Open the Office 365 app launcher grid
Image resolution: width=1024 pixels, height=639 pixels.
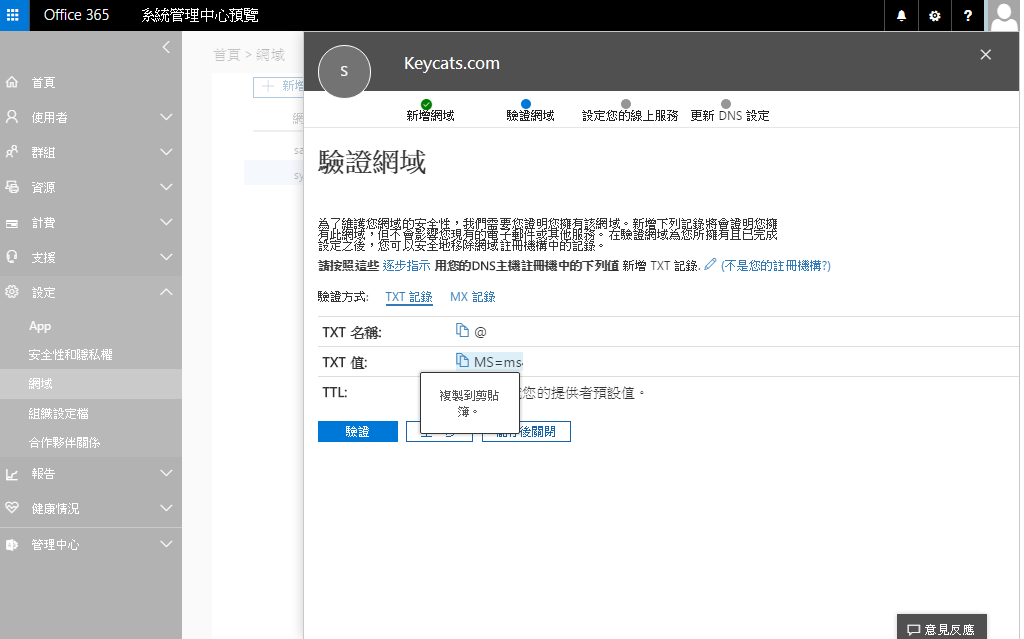13,15
